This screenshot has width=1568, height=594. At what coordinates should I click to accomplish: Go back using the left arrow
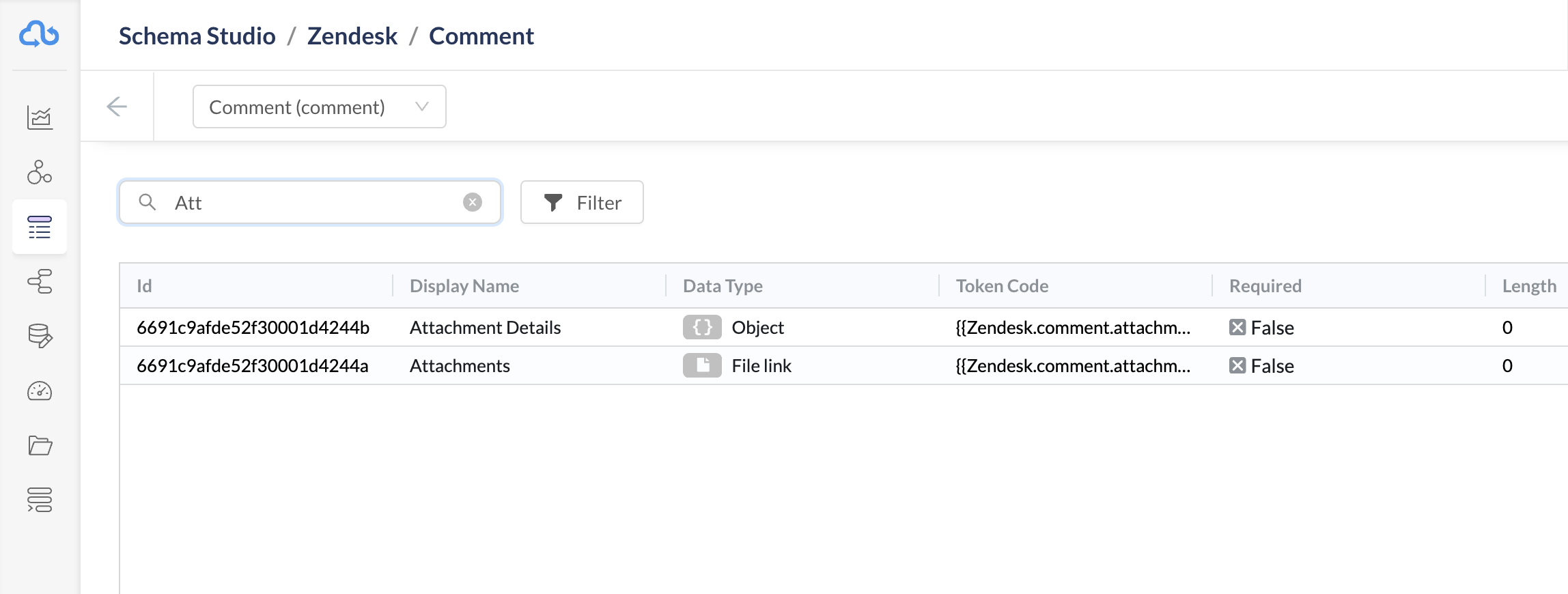click(117, 107)
